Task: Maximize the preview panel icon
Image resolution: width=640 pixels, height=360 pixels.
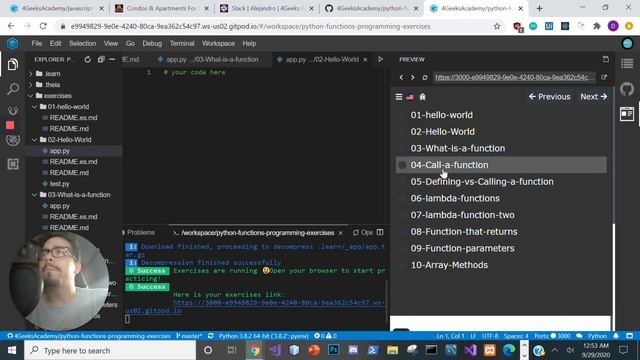Action: tap(606, 60)
